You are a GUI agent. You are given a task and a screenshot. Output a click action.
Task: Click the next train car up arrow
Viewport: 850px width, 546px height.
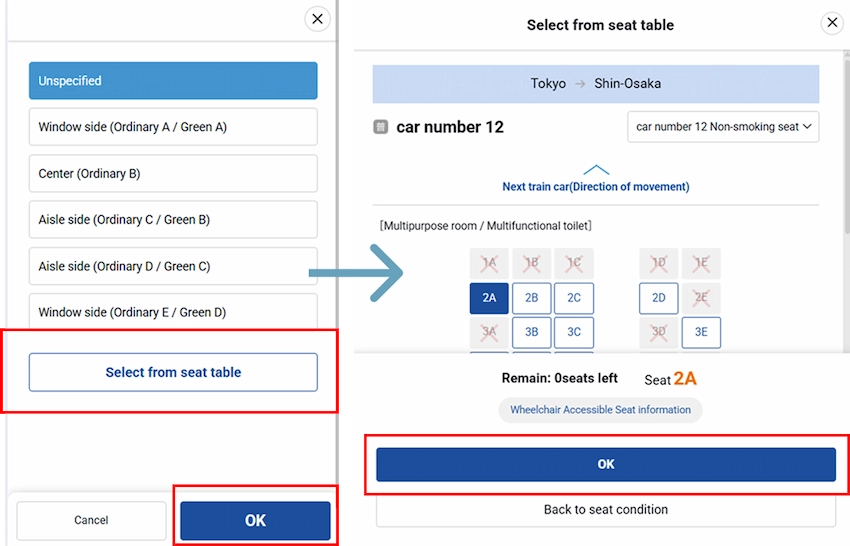point(596,170)
